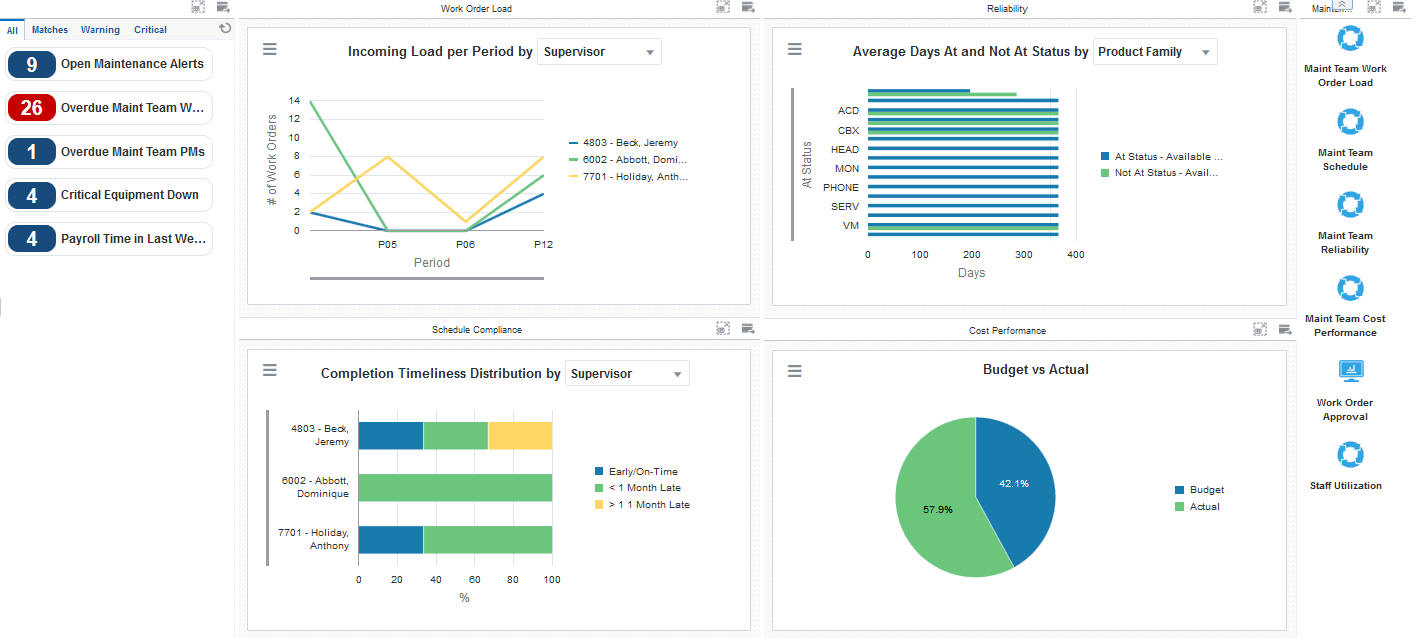Open the Cost Performance panel options icon
1415x638 pixels.
(x=1285, y=328)
